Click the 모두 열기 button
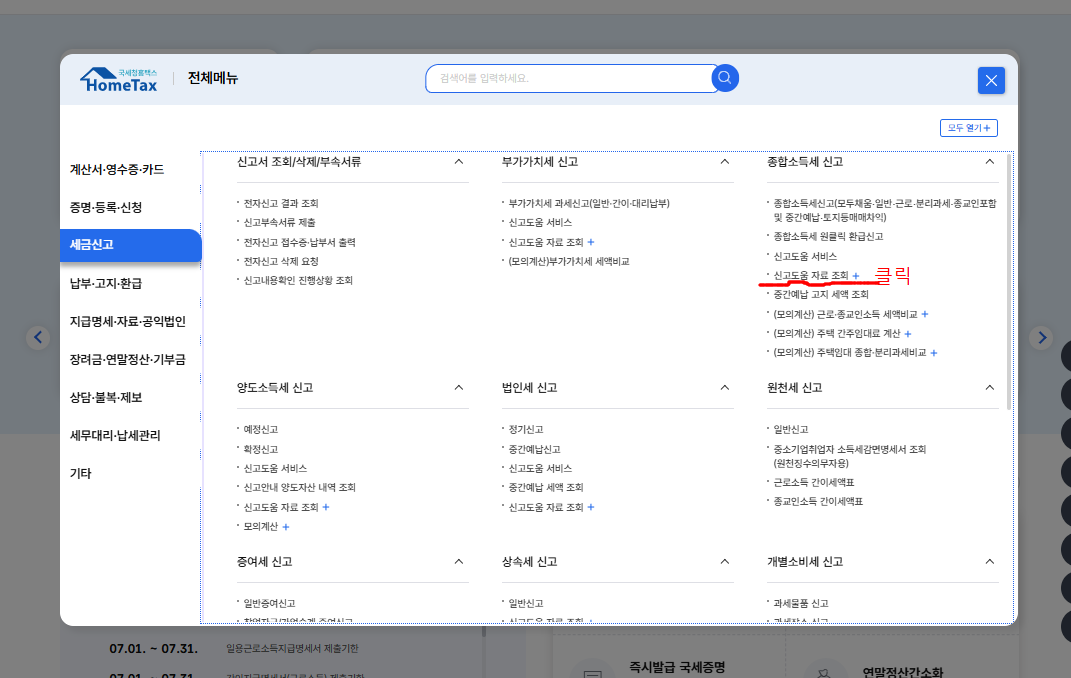Viewport: 1071px width, 678px height. pos(967,127)
